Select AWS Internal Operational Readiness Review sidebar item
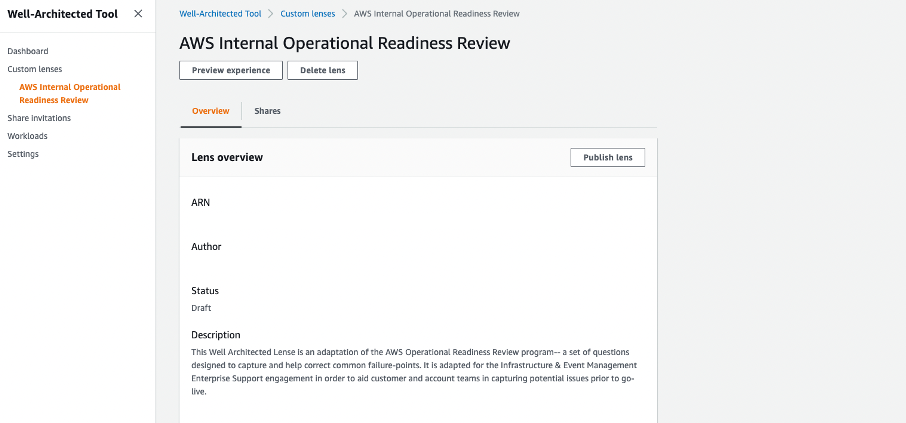The height and width of the screenshot is (423, 906). (70, 94)
